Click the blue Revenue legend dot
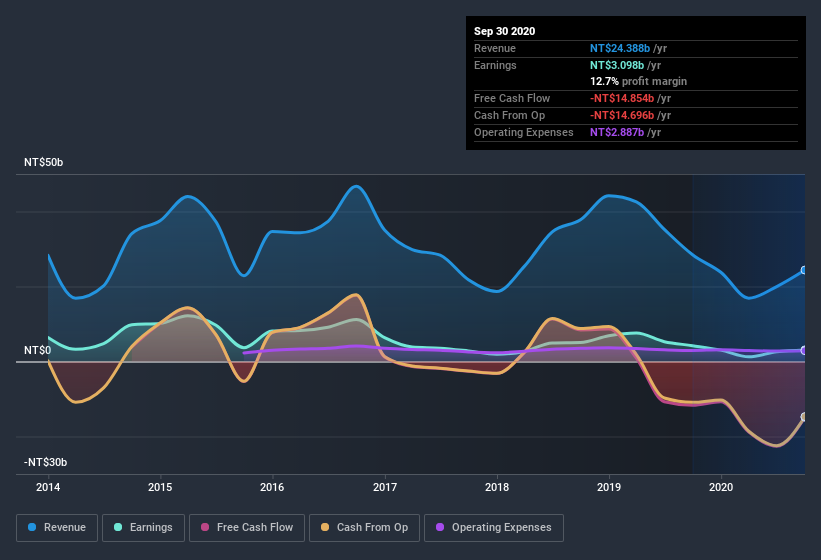821x560 pixels. 32,527
